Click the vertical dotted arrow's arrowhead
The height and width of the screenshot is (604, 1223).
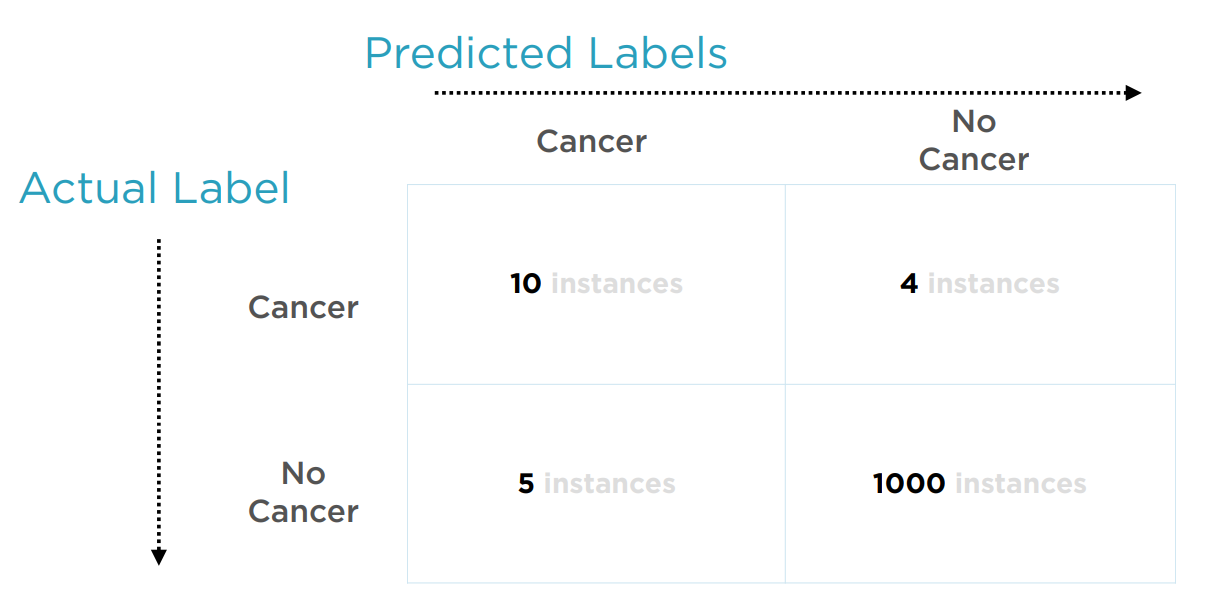(x=158, y=557)
